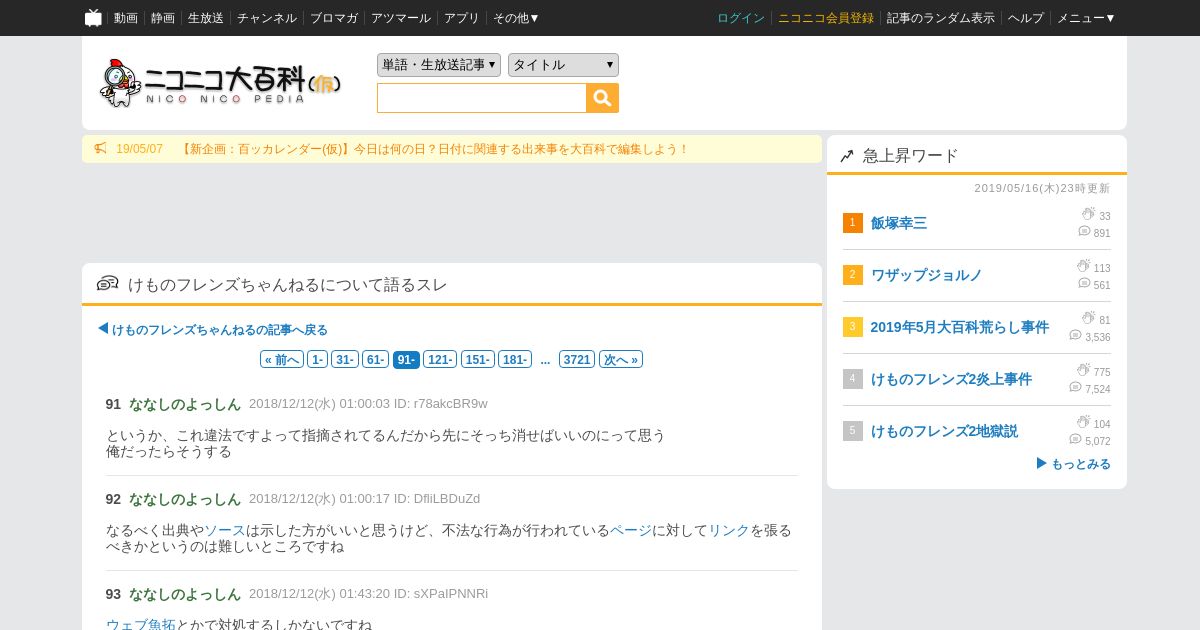
Task: Expand the メニュー▼ menu
Action: tap(1086, 18)
